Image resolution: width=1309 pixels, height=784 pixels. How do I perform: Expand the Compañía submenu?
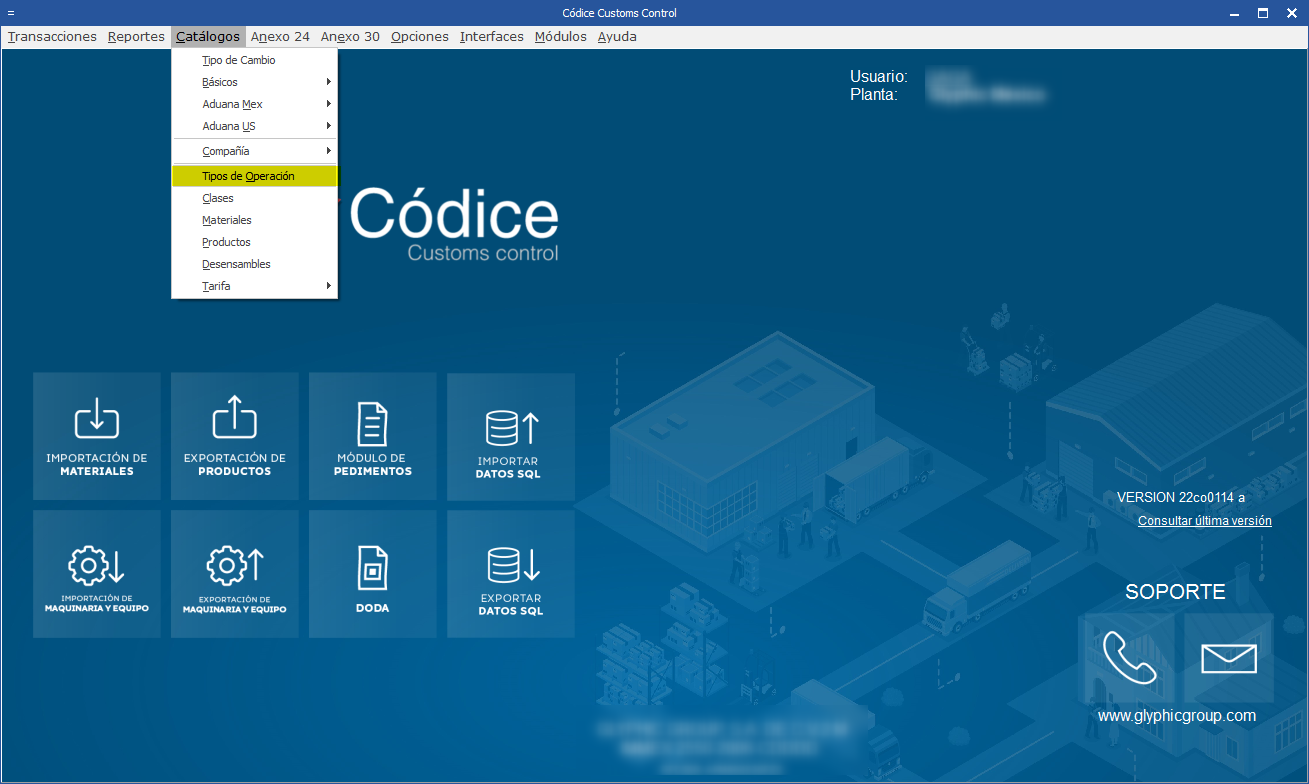[x=255, y=151]
